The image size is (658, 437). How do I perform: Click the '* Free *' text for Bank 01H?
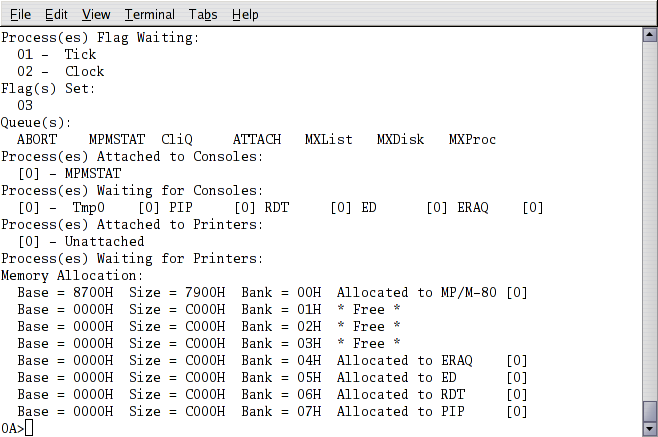pyautogui.click(x=368, y=309)
